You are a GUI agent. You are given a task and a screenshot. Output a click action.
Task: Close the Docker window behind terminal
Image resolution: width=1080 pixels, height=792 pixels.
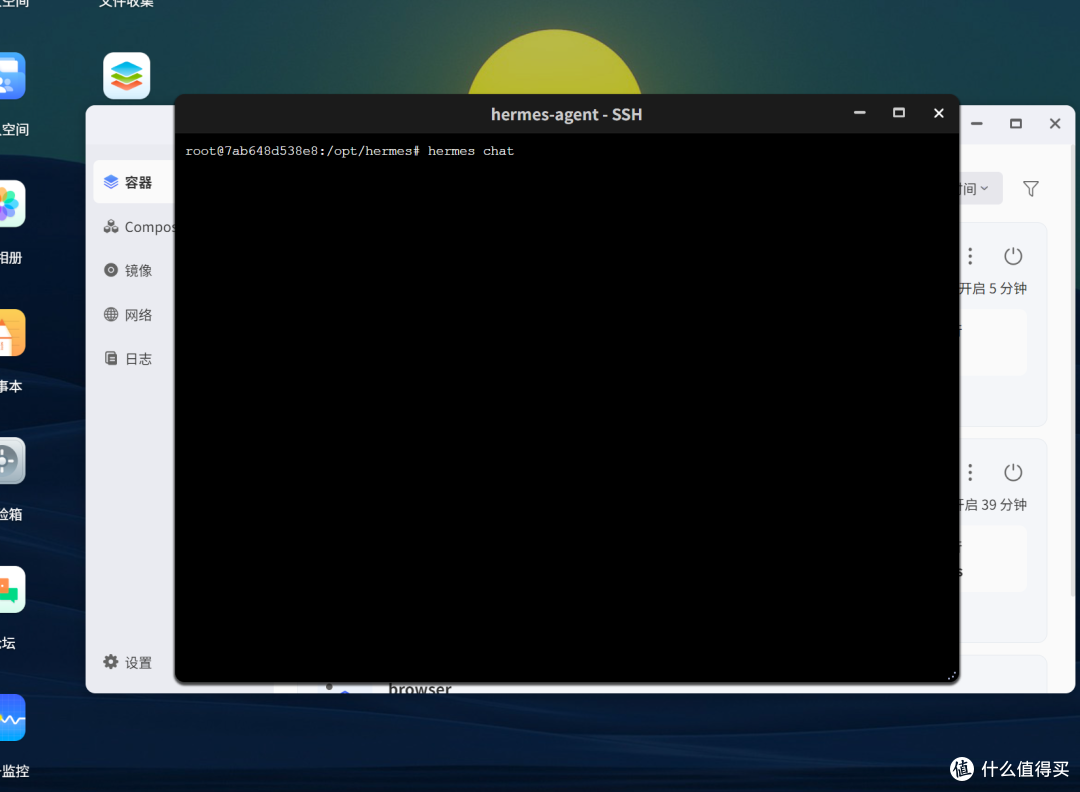1055,124
